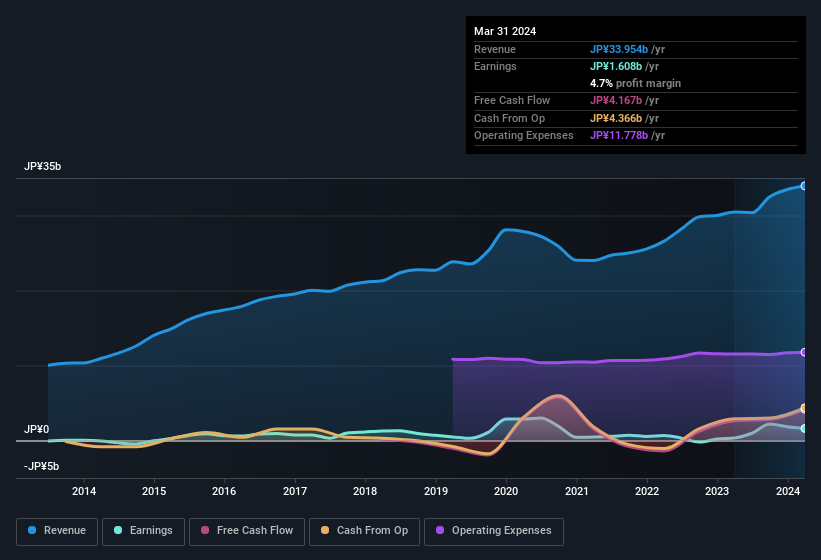
Task: Click the JP¥0 y-axis label
Action: click(37, 429)
